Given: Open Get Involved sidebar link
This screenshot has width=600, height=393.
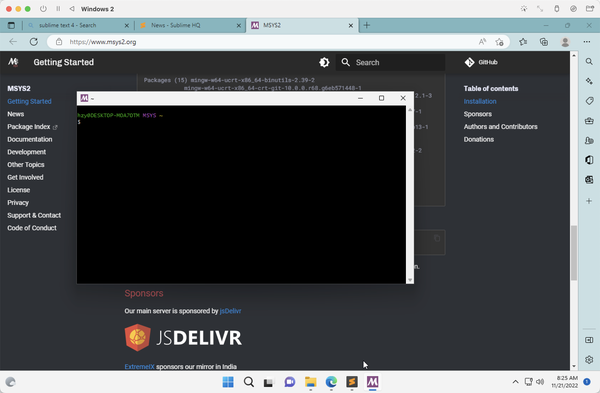Looking at the screenshot, I should 25,177.
